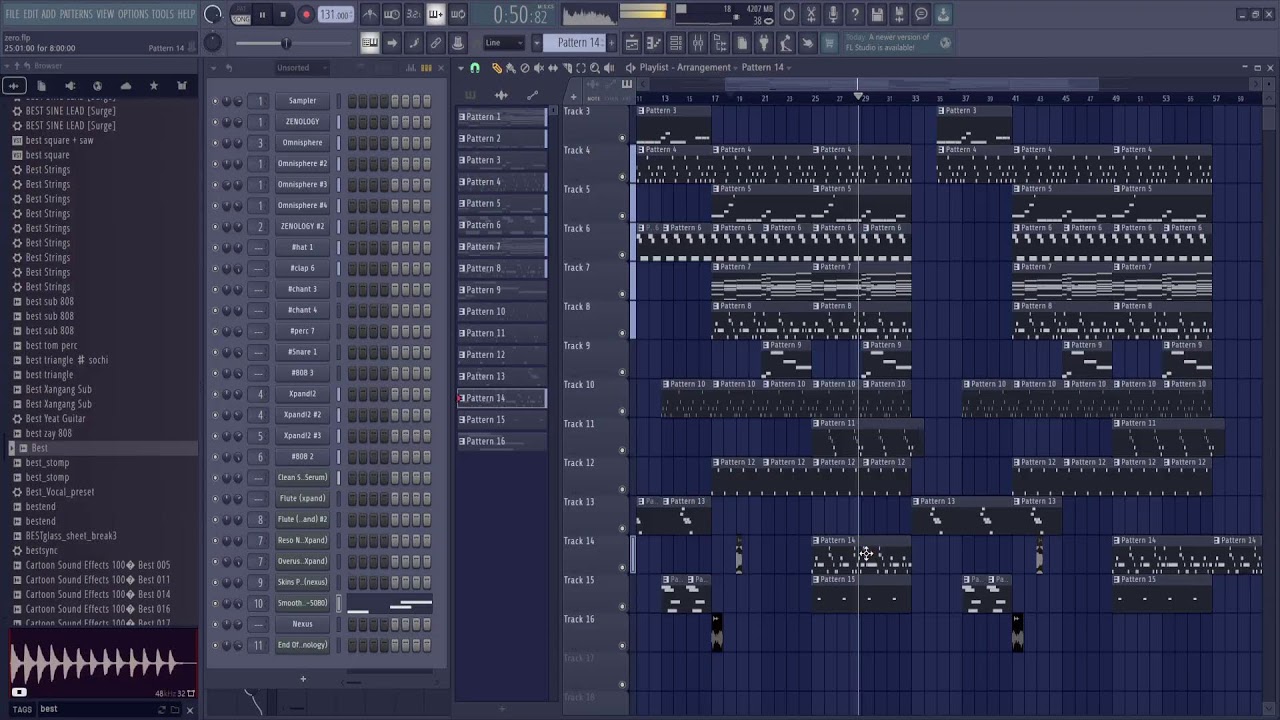Mute playlist Track 4
The width and height of the screenshot is (1280, 720).
(x=622, y=177)
